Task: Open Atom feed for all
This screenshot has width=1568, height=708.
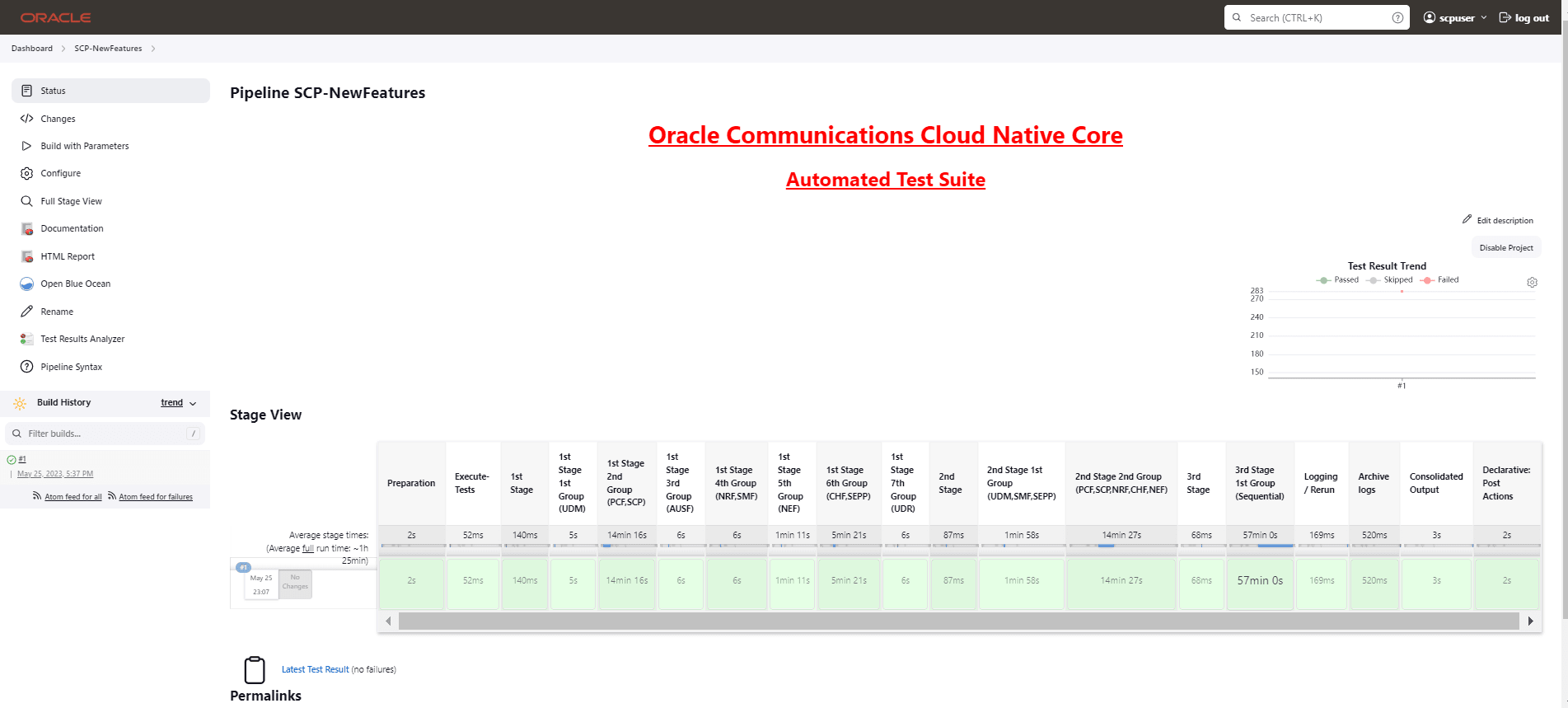Action: click(73, 497)
